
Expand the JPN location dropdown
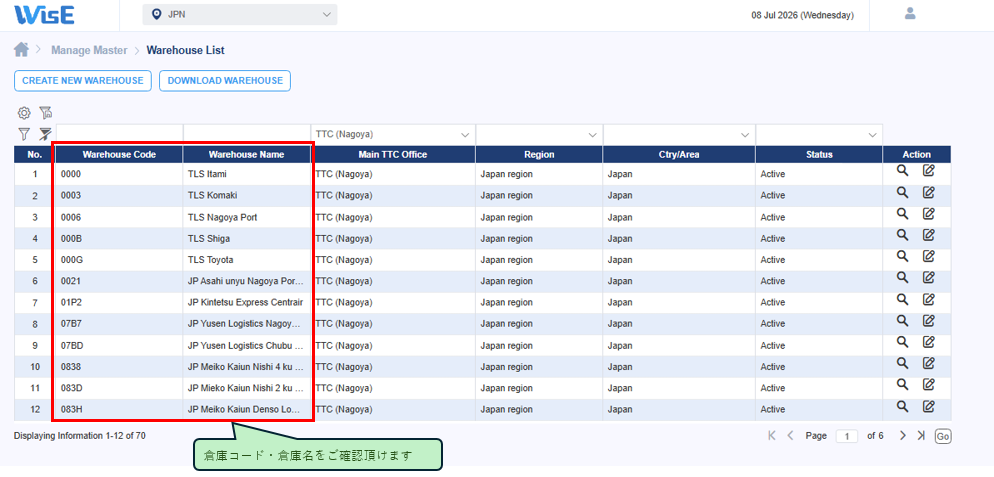(x=240, y=15)
